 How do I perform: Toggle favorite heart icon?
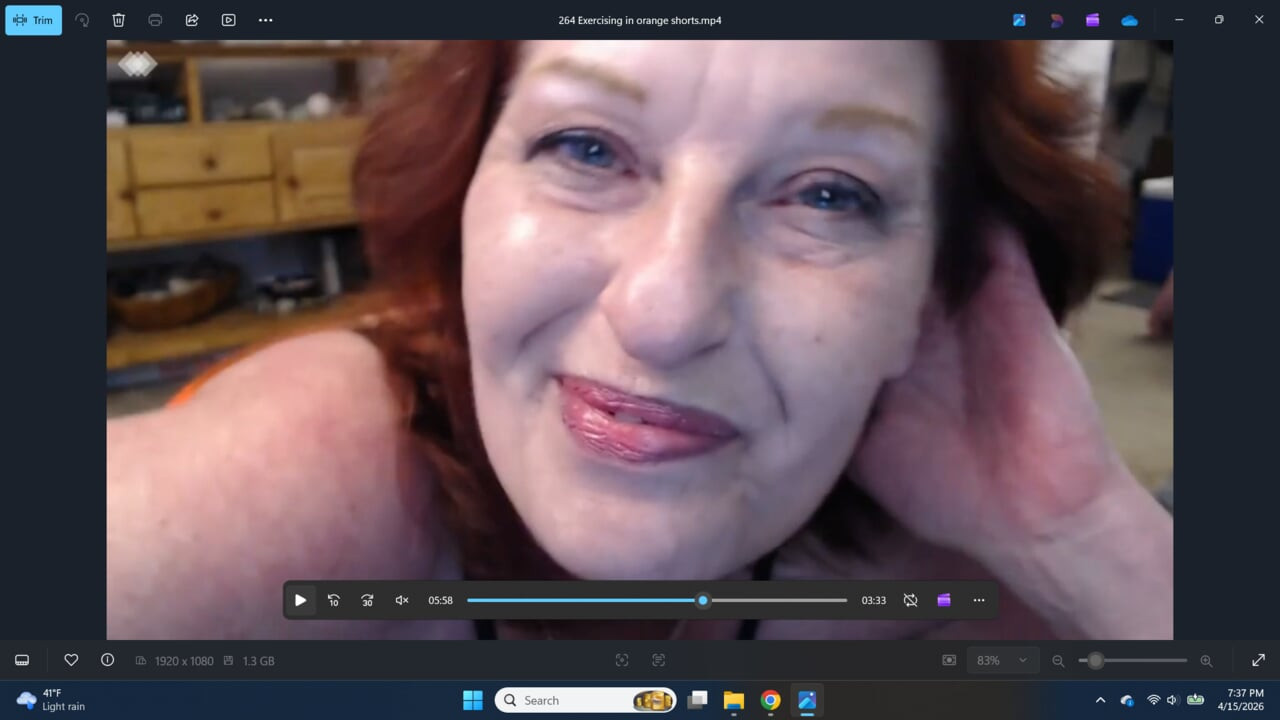click(x=71, y=660)
